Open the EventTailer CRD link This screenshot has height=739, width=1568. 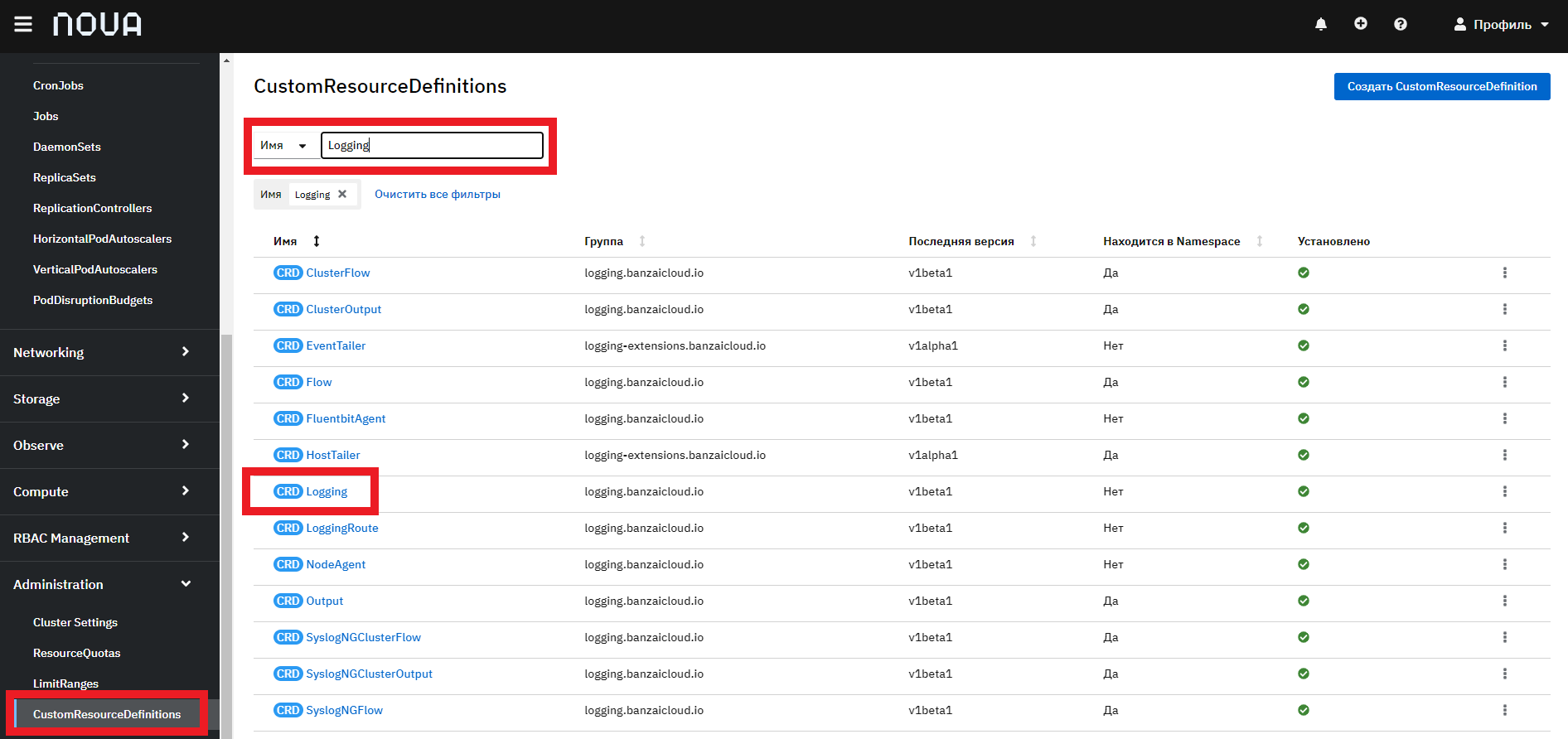(x=336, y=345)
